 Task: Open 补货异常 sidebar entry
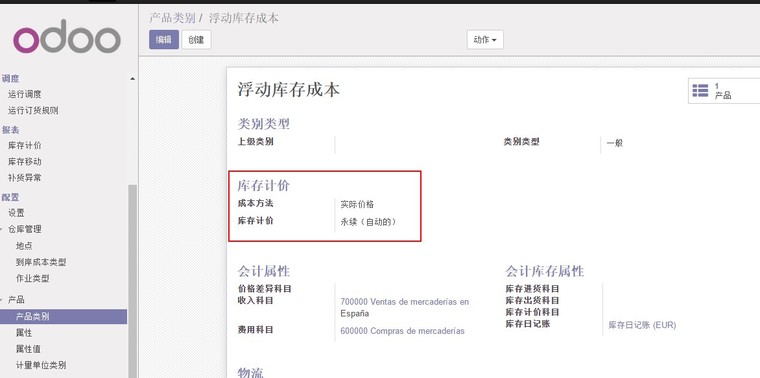[x=25, y=178]
